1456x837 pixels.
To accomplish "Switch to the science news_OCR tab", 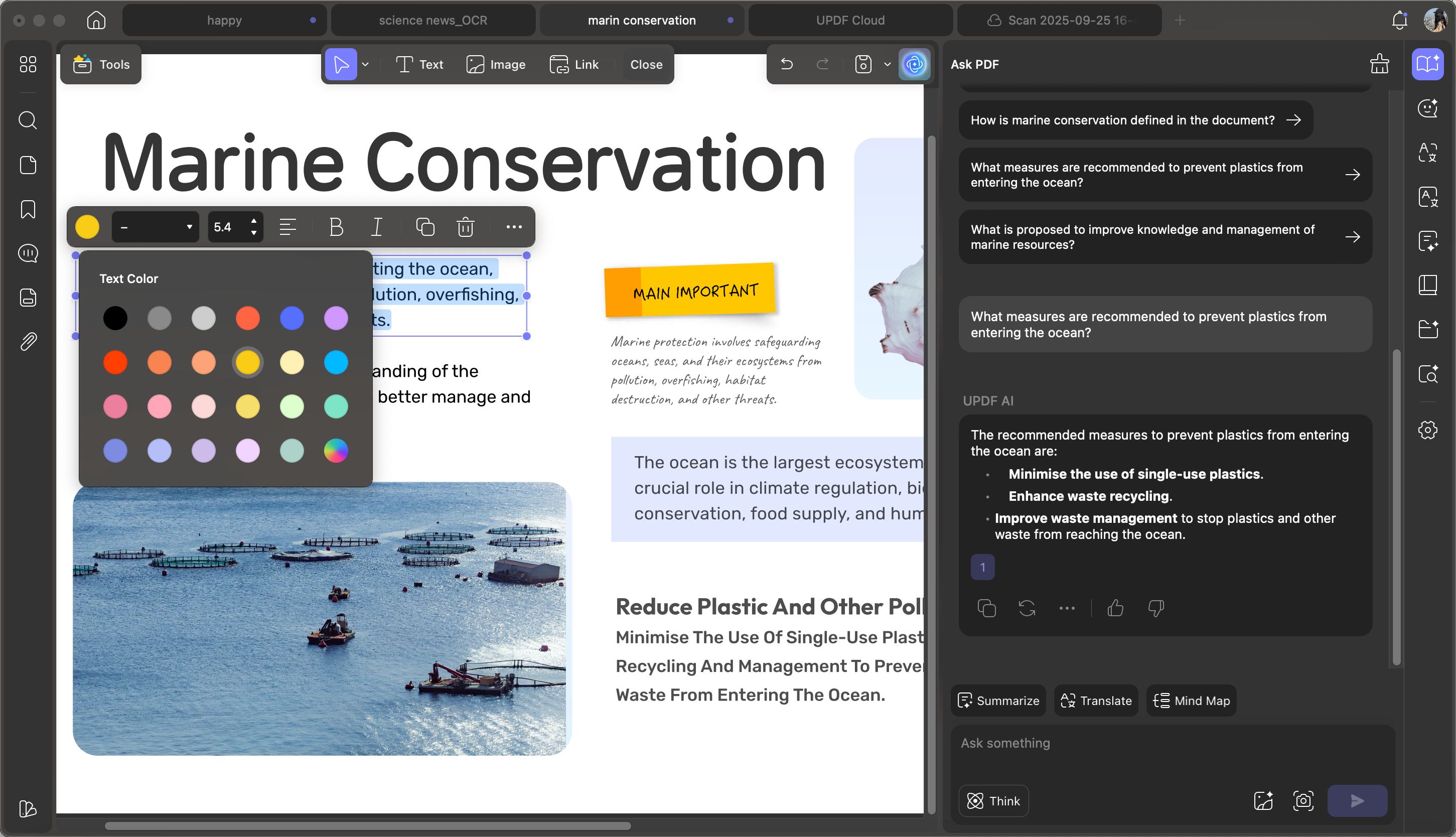I will click(x=432, y=20).
